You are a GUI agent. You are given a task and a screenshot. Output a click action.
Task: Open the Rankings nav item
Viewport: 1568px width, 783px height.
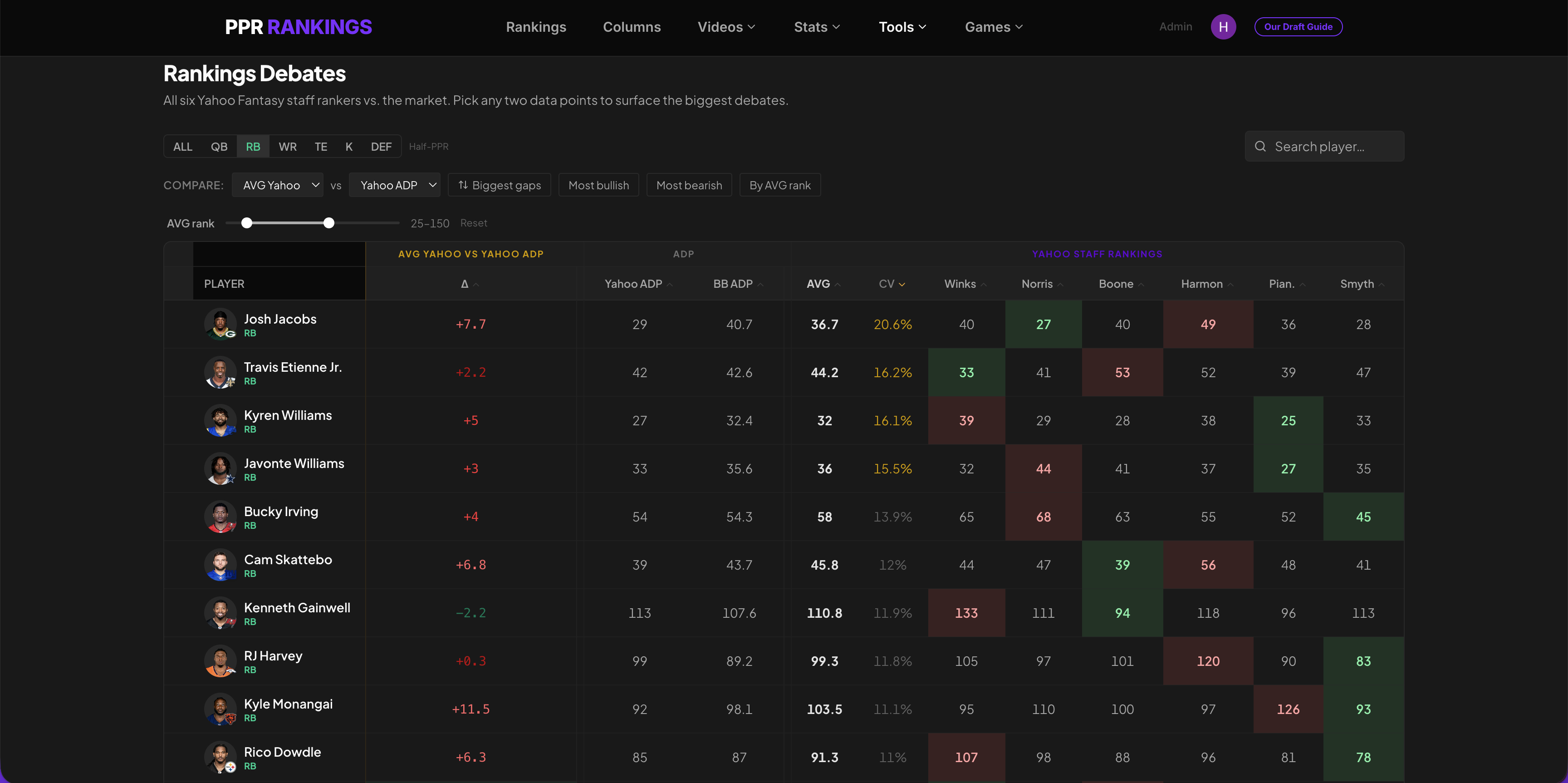[x=536, y=27]
